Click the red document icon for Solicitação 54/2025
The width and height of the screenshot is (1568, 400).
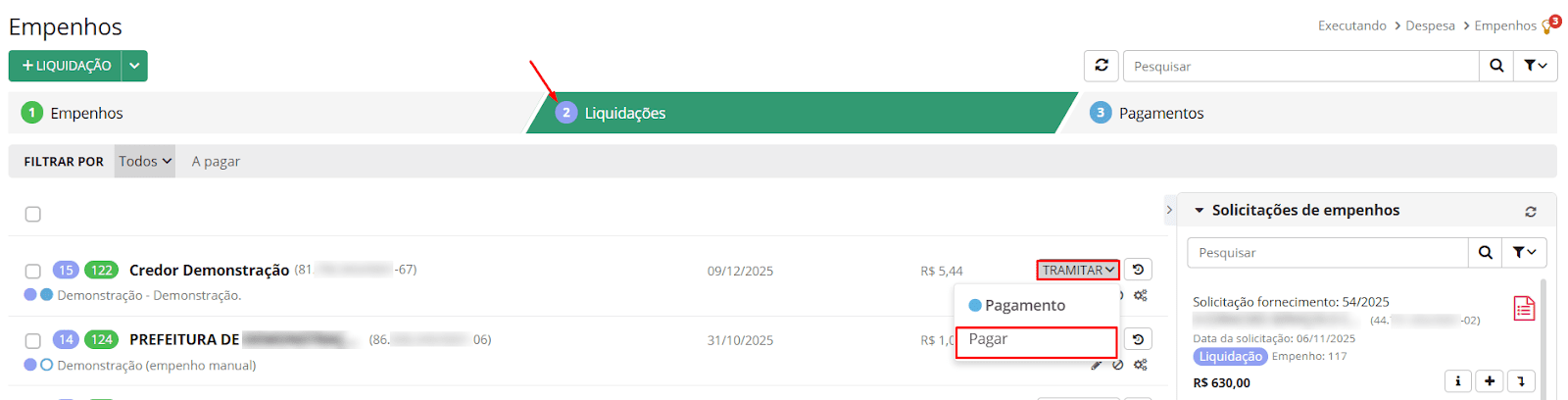(1524, 309)
